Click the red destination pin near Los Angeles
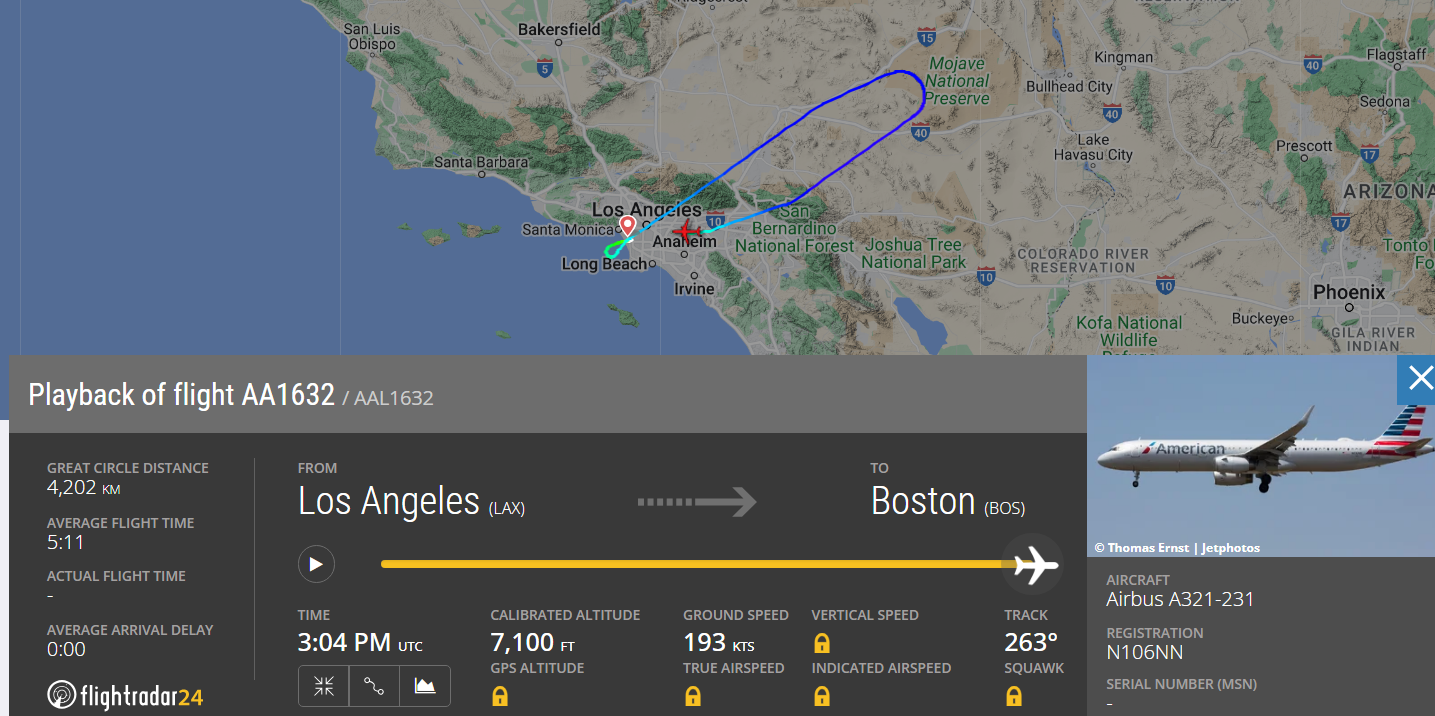 pos(626,224)
